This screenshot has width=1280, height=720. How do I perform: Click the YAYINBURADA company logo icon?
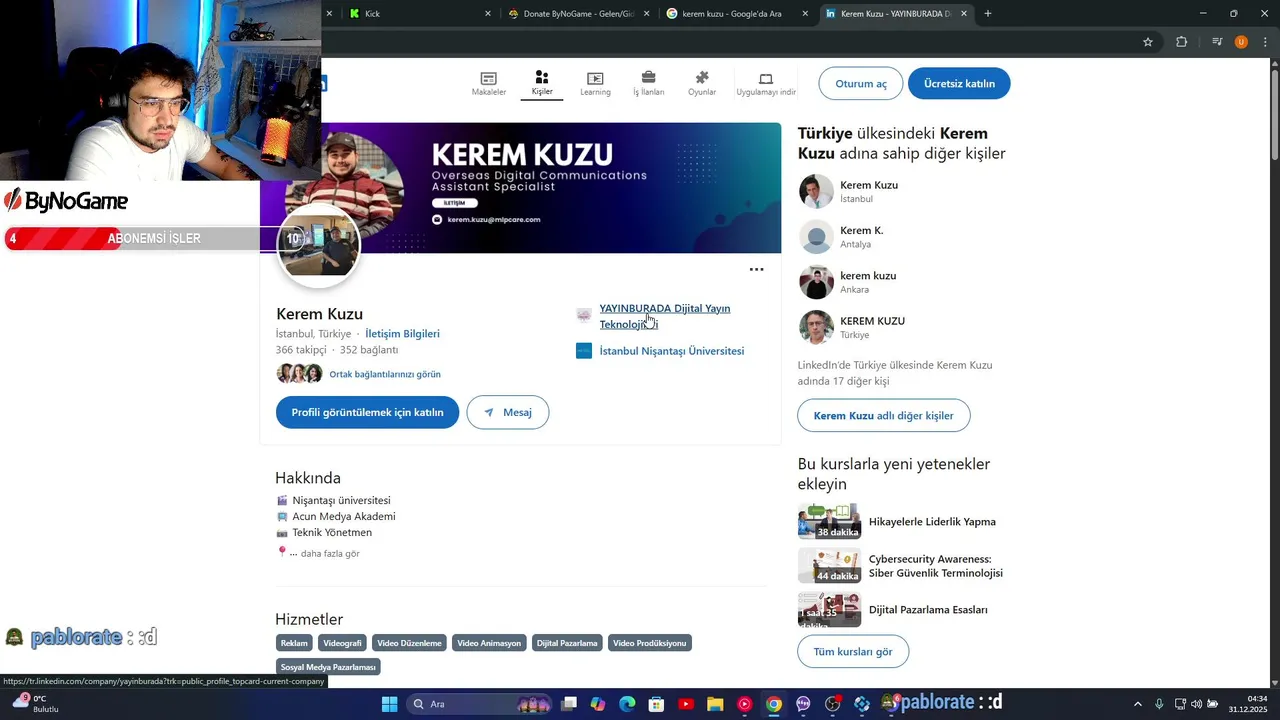[x=584, y=315]
